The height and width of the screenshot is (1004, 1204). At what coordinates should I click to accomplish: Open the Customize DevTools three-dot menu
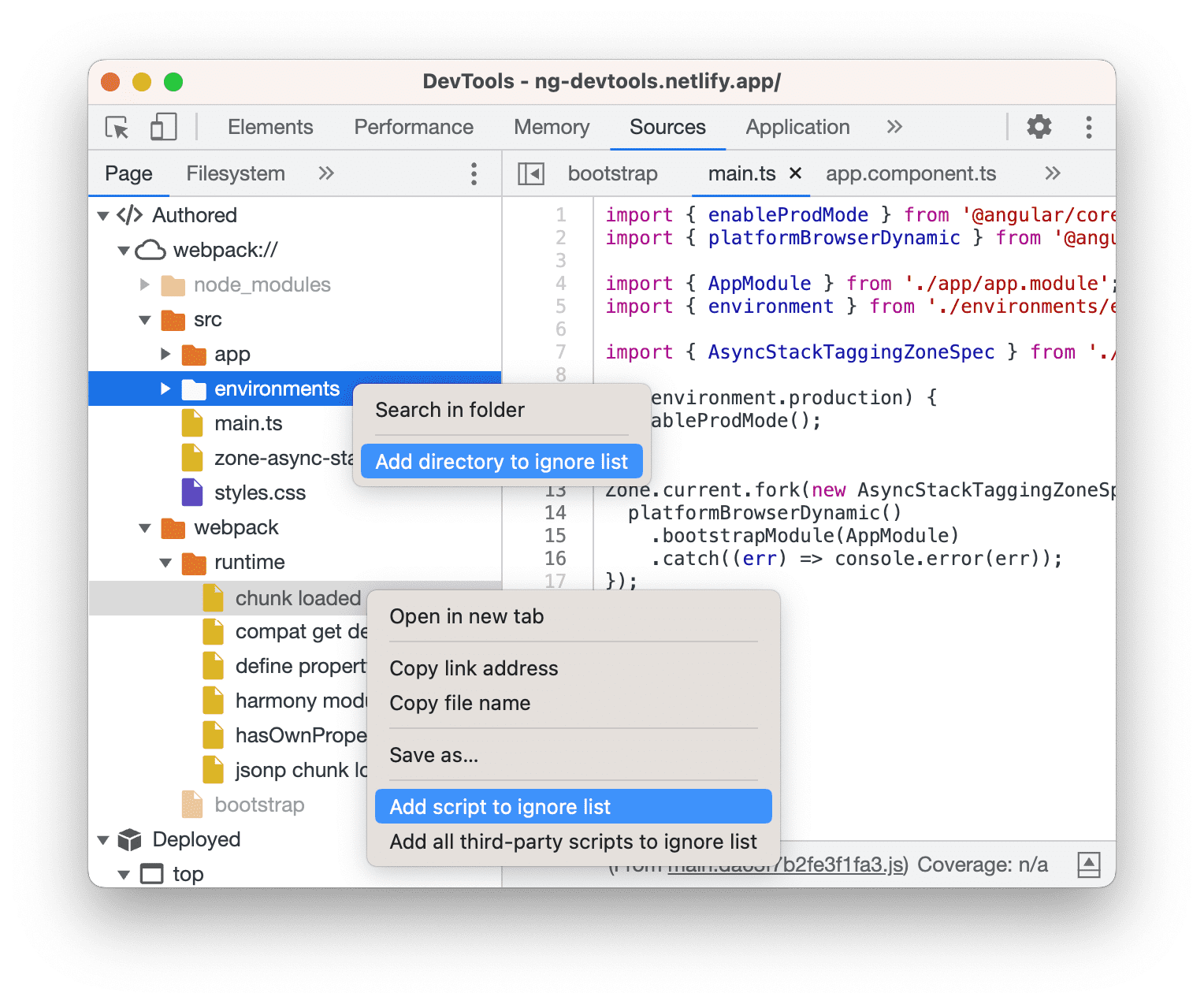1088,127
